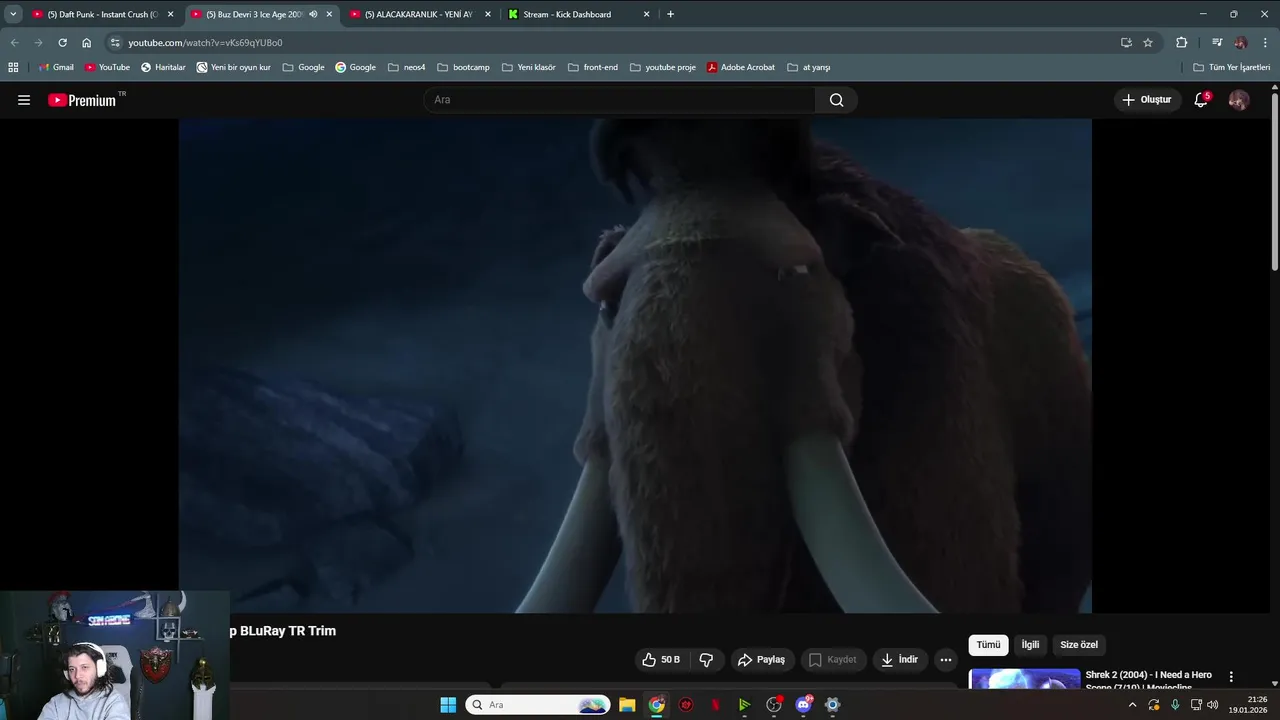Click the İndir download button
Screen dimensions: 1280x720
tap(899, 660)
